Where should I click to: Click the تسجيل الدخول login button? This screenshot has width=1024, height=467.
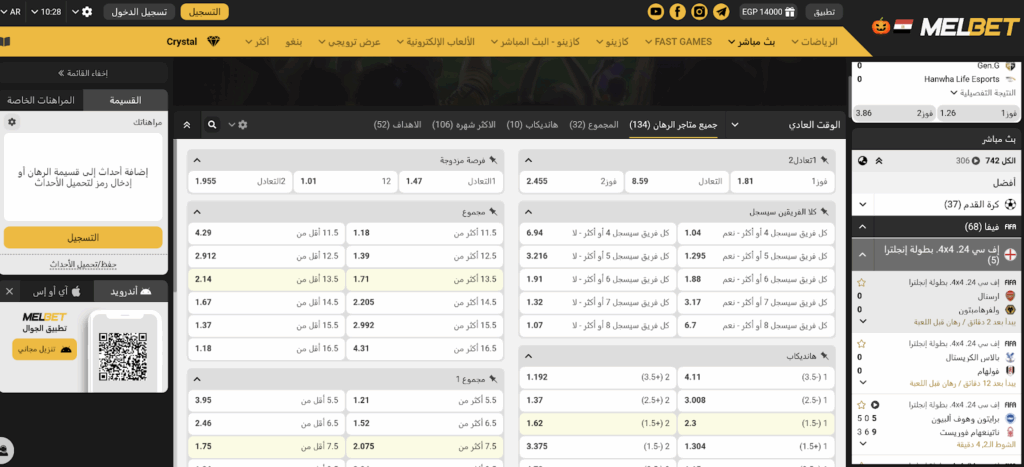pyautogui.click(x=139, y=12)
